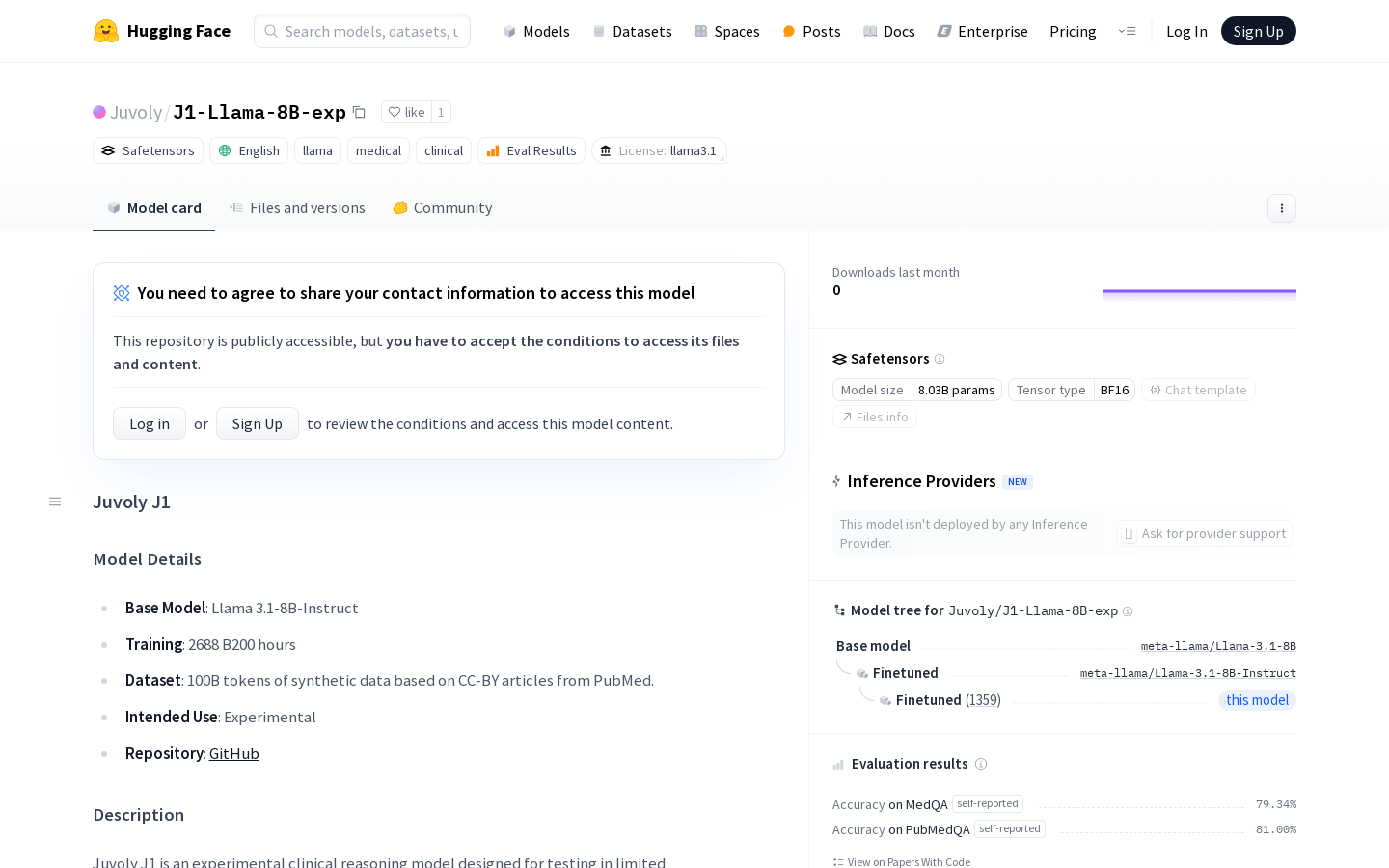
Task: Click Log In in the top navigation
Action: pos(1186,31)
